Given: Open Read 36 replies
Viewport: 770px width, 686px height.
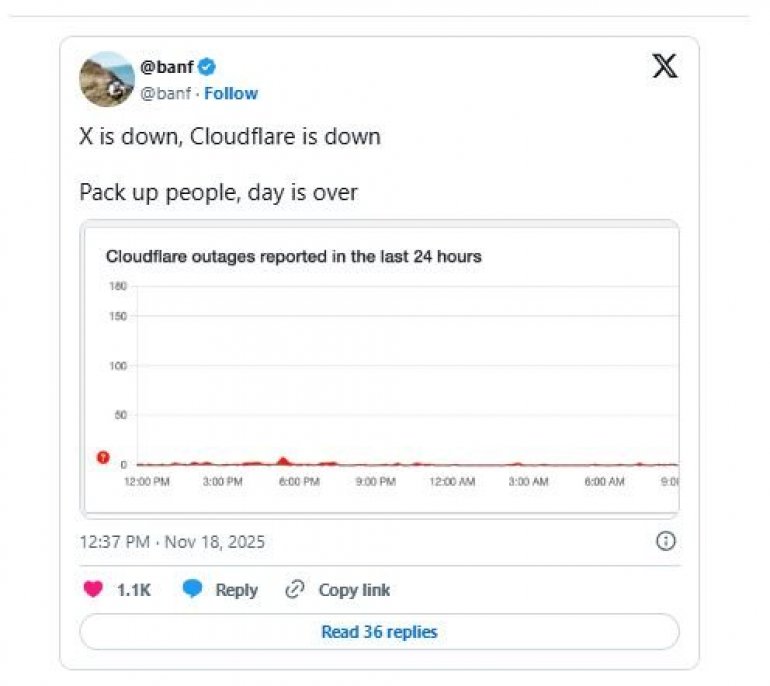Looking at the screenshot, I should [x=379, y=632].
